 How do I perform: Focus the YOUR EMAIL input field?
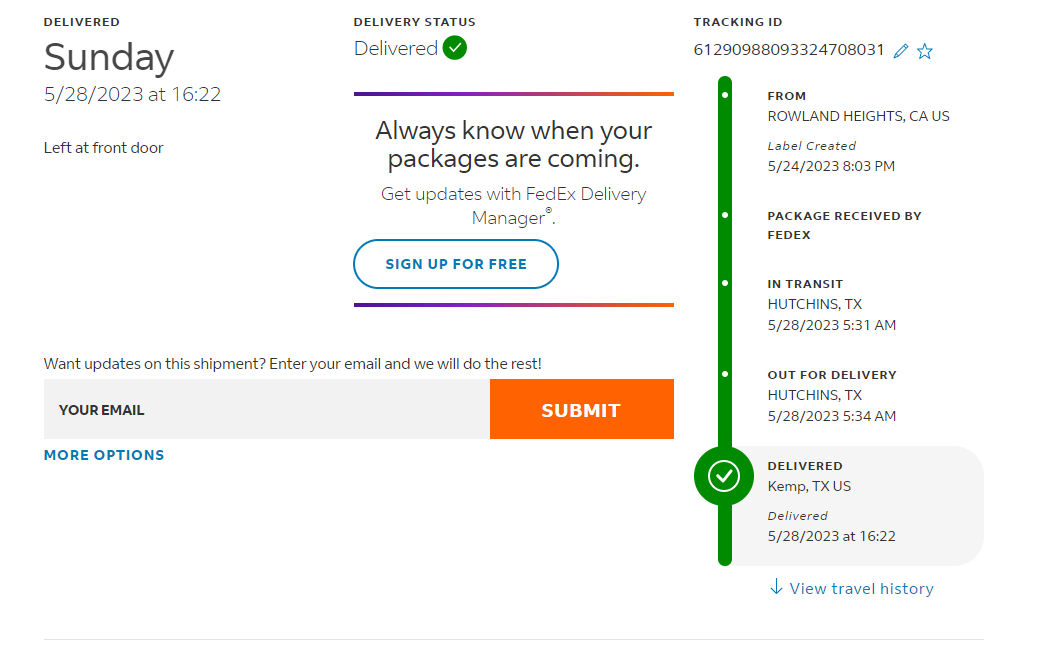click(266, 409)
